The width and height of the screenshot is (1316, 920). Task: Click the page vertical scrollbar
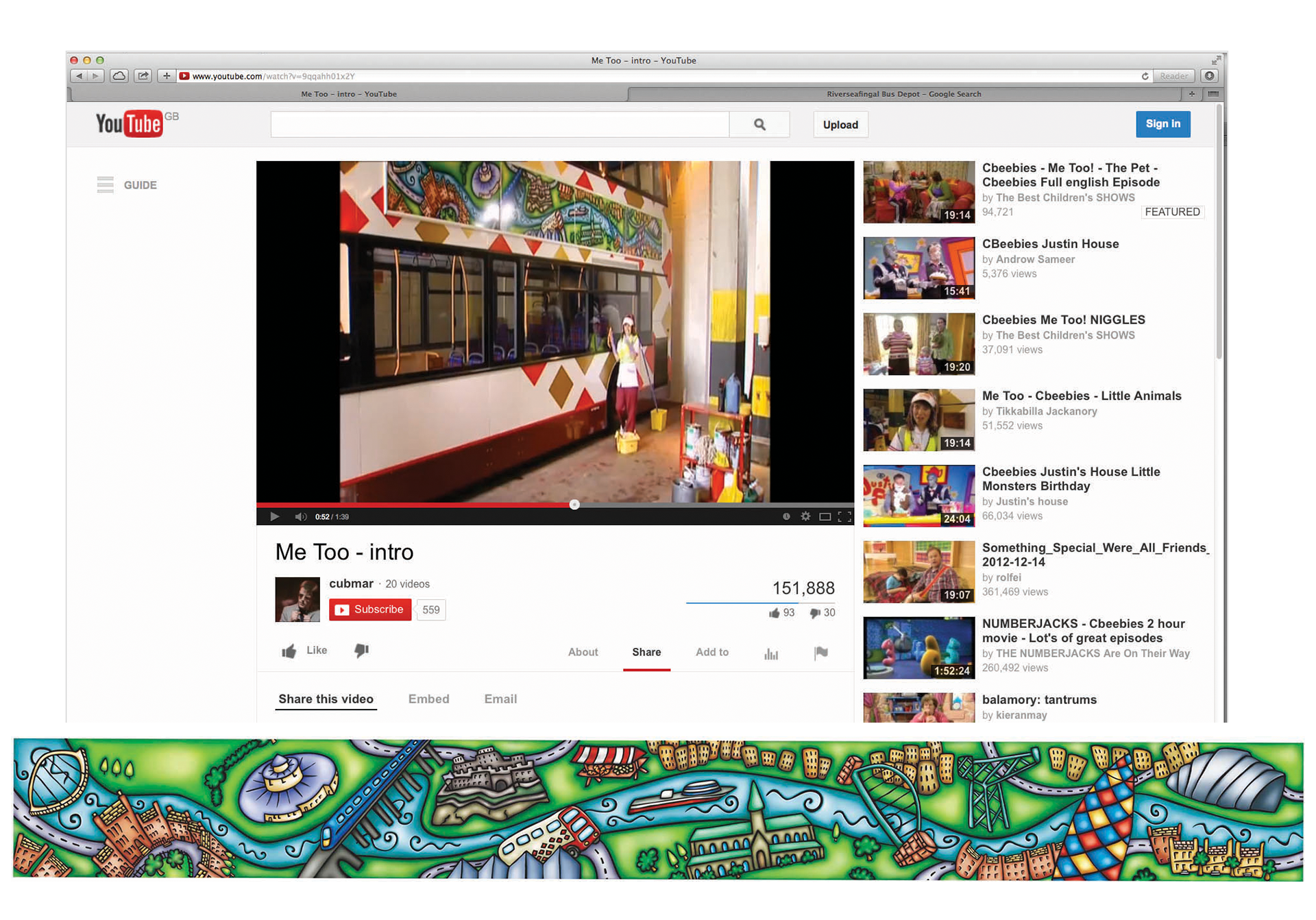point(1219,233)
